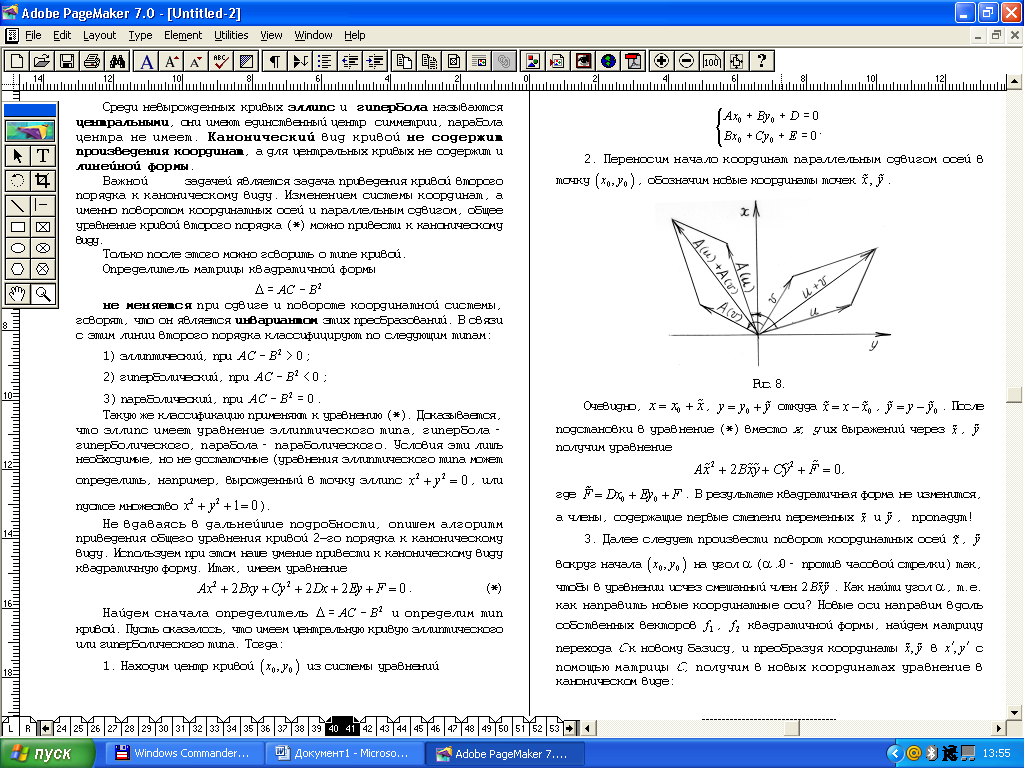Click the horizontal scrollbar right arrow
This screenshot has height=768, width=1024.
click(x=999, y=728)
